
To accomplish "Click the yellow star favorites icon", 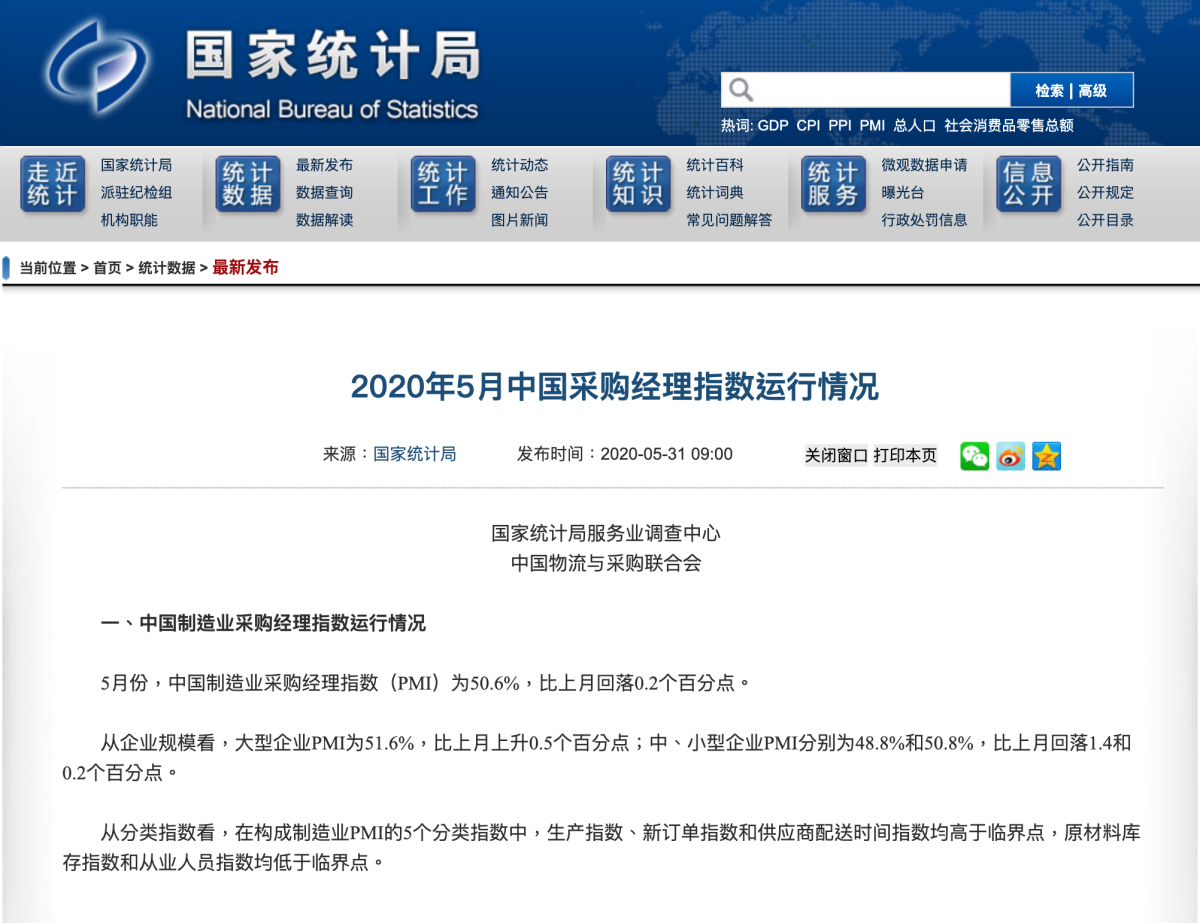I will (1046, 456).
